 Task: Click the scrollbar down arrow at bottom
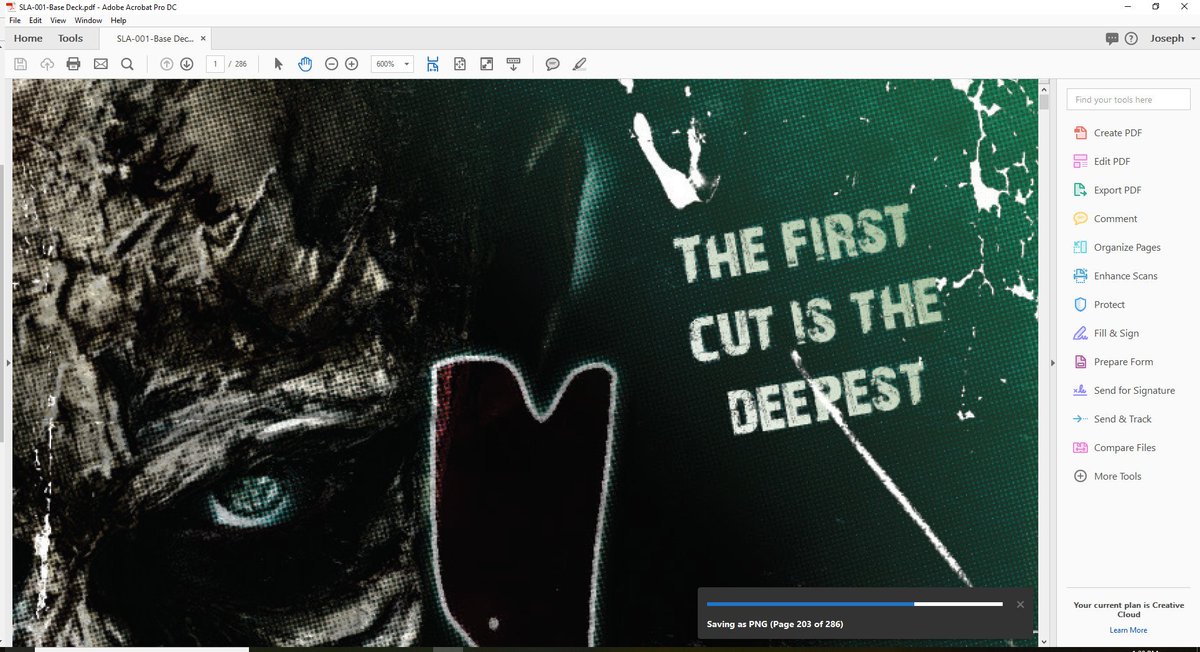point(1044,641)
